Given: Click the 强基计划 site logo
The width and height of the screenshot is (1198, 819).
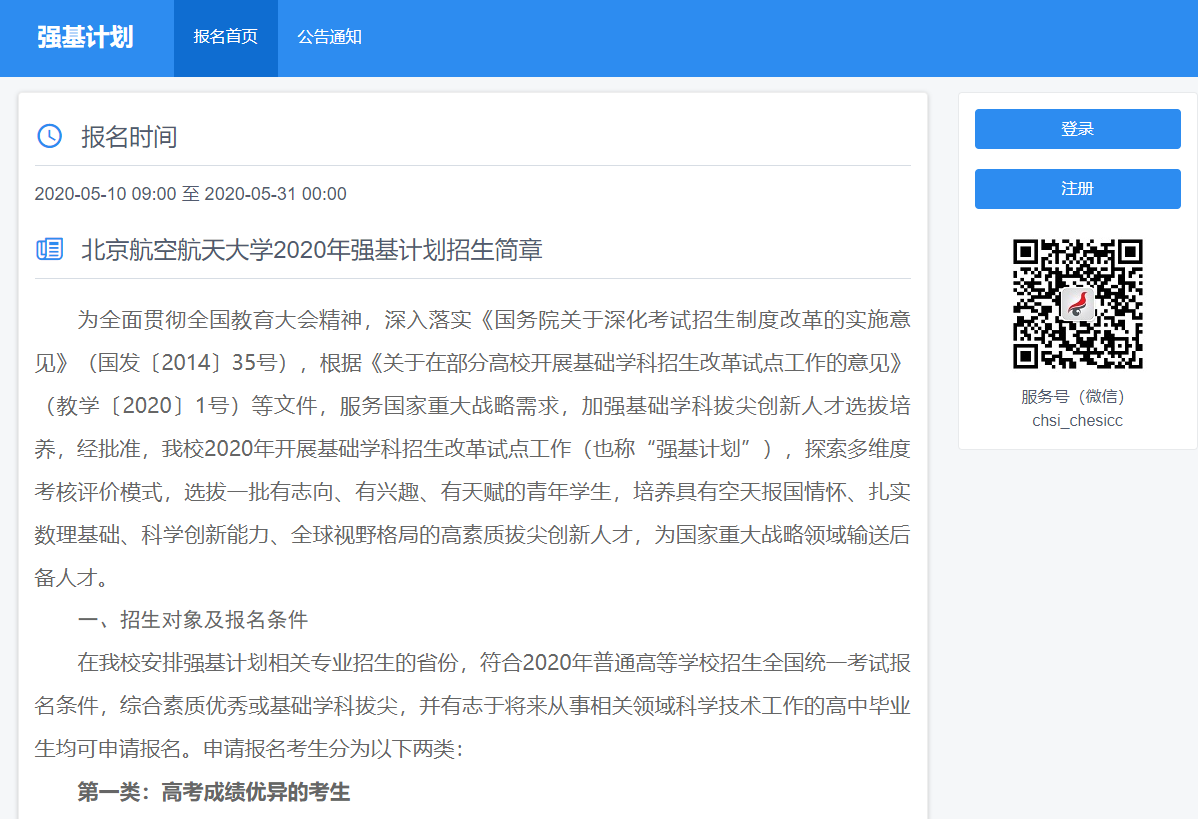Looking at the screenshot, I should tap(86, 37).
